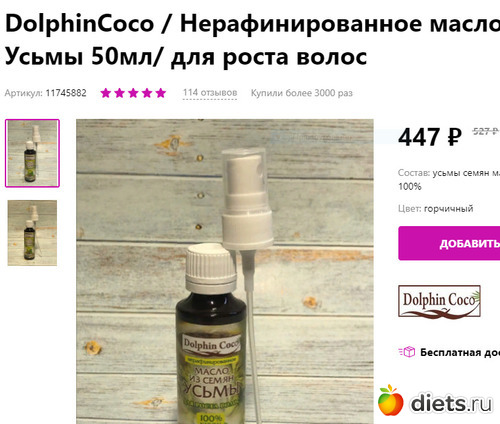Image resolution: width=500 pixels, height=424 pixels.
Task: Click the Состав composition text
Action: [x=449, y=179]
